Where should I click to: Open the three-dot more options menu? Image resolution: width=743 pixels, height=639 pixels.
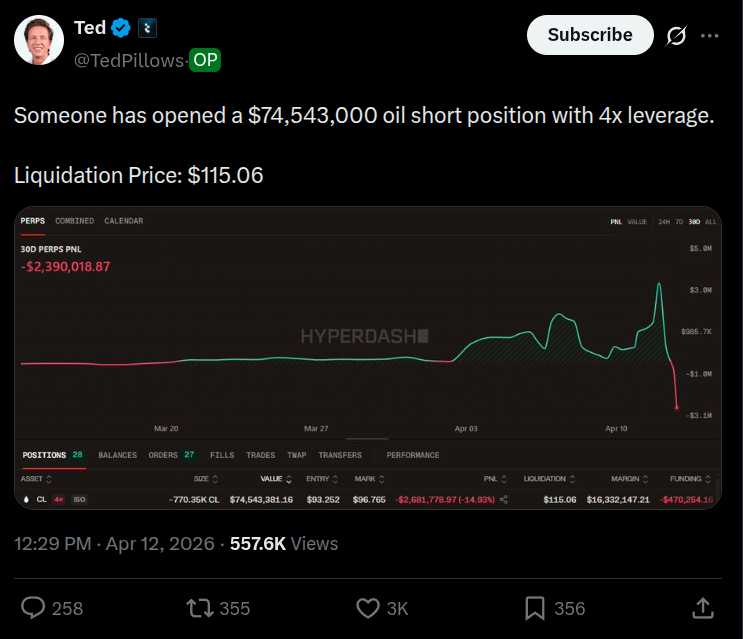click(x=710, y=35)
